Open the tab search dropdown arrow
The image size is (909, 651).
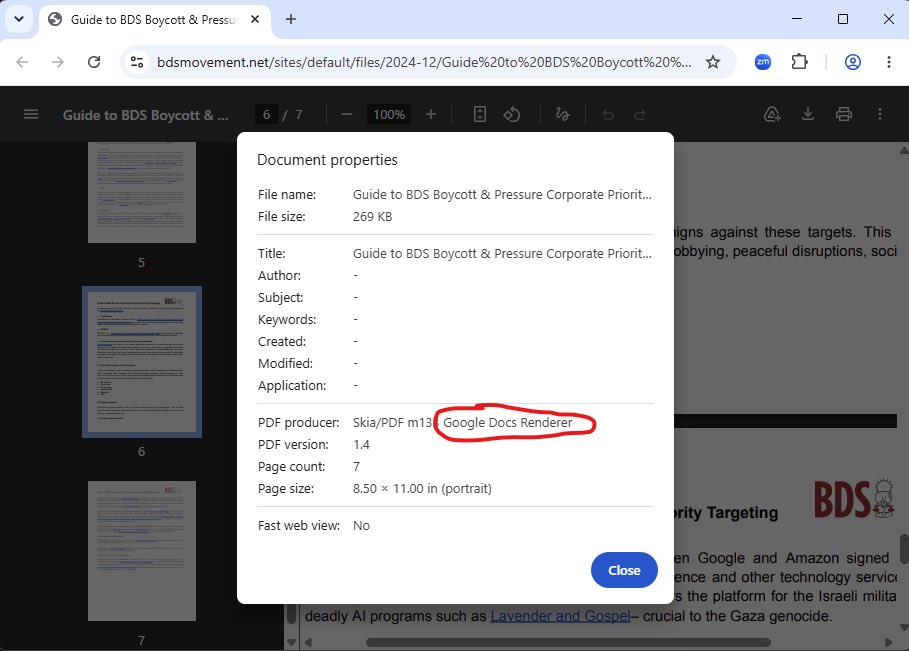pos(19,19)
